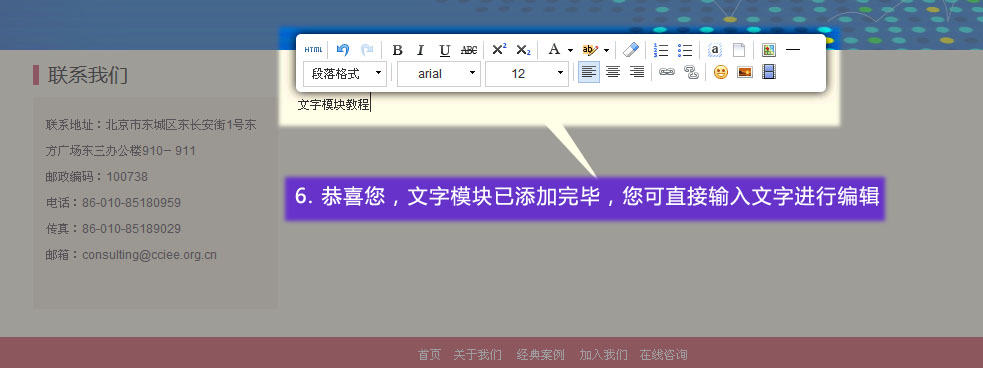Expand the font size 12 dropdown
This screenshot has height=368, width=983.
[x=527, y=73]
